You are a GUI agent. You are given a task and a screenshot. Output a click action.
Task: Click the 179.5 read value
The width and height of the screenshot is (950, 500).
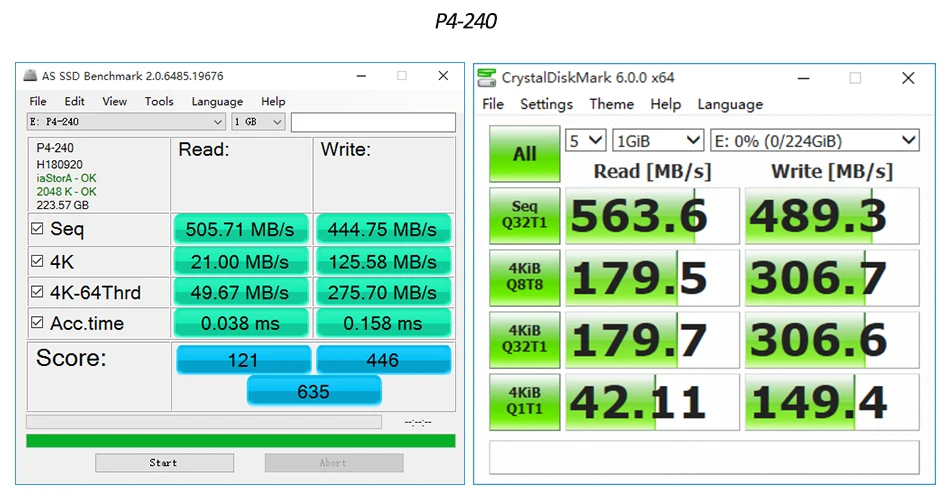coord(652,278)
